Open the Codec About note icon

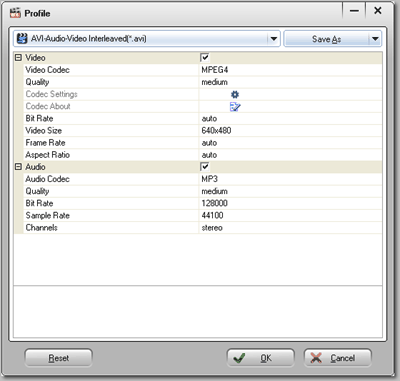[x=235, y=107]
